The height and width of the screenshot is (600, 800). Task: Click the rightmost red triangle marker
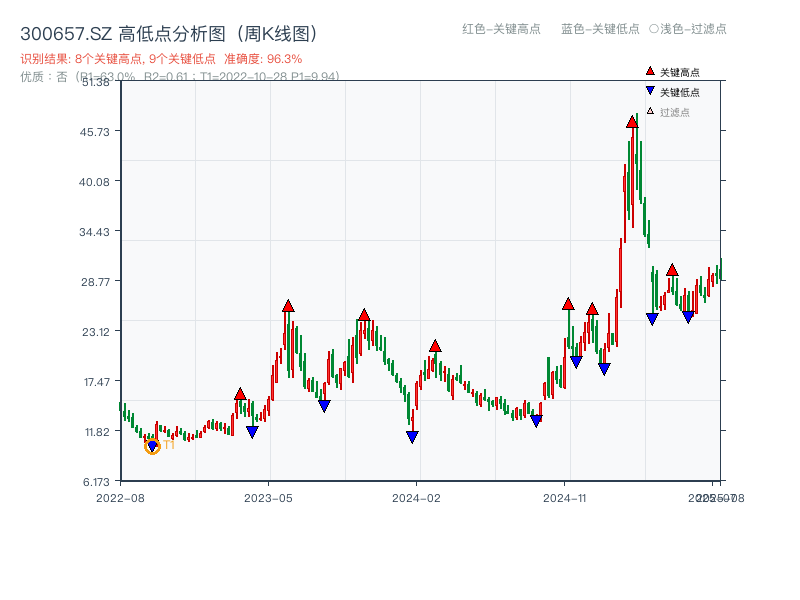tap(672, 267)
